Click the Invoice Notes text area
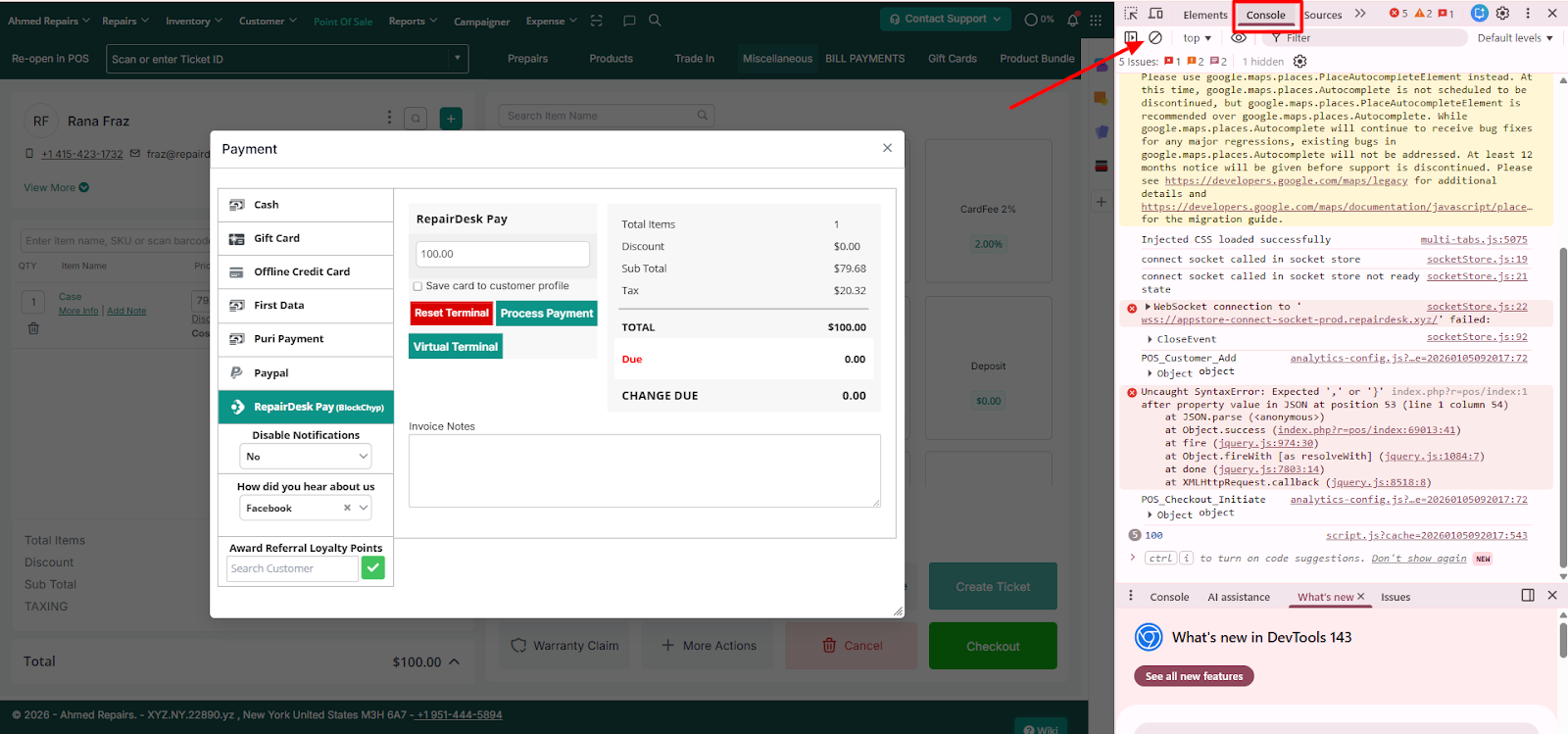The image size is (1568, 734). (644, 470)
